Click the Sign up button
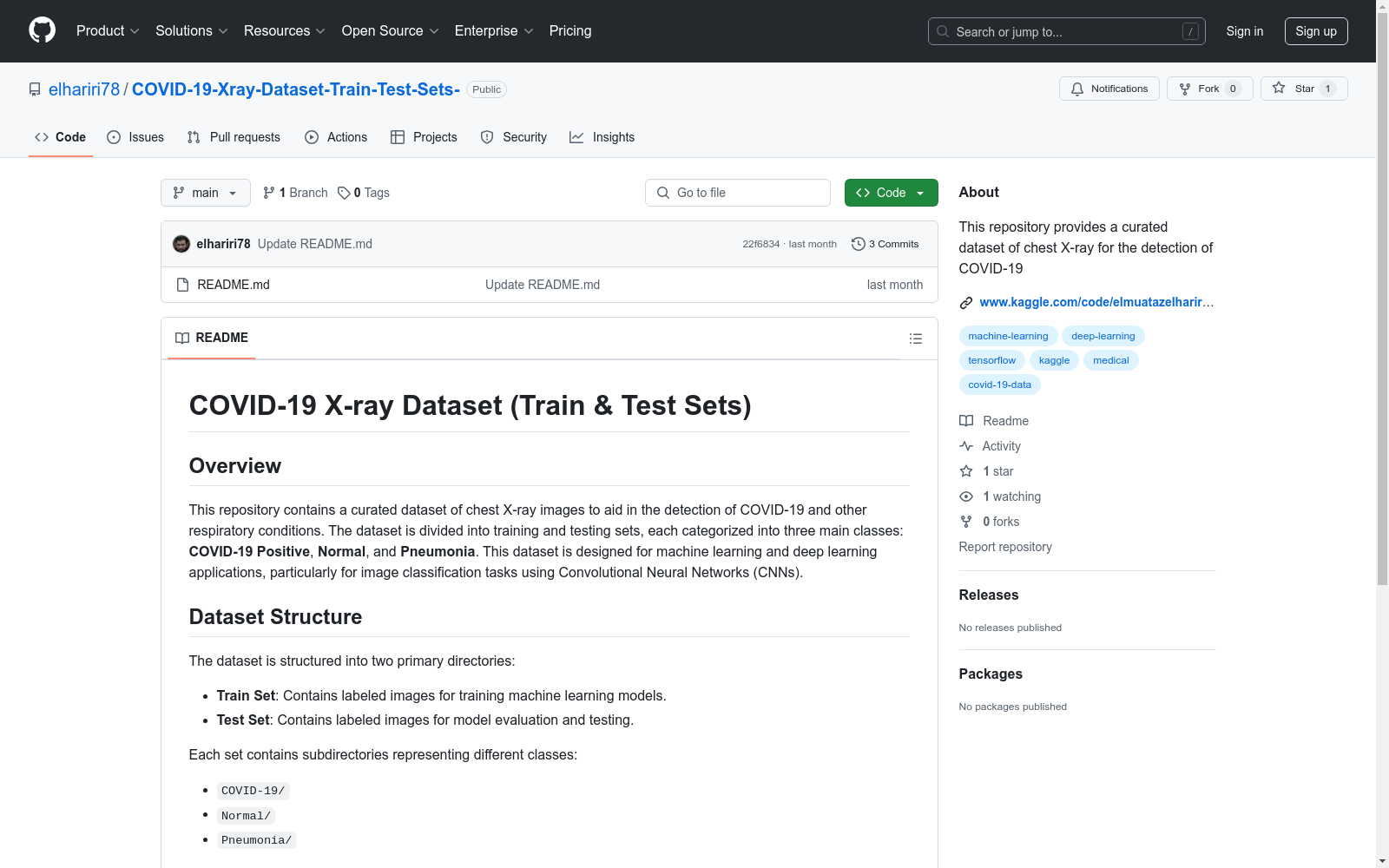Image resolution: width=1389 pixels, height=868 pixels. [1316, 31]
